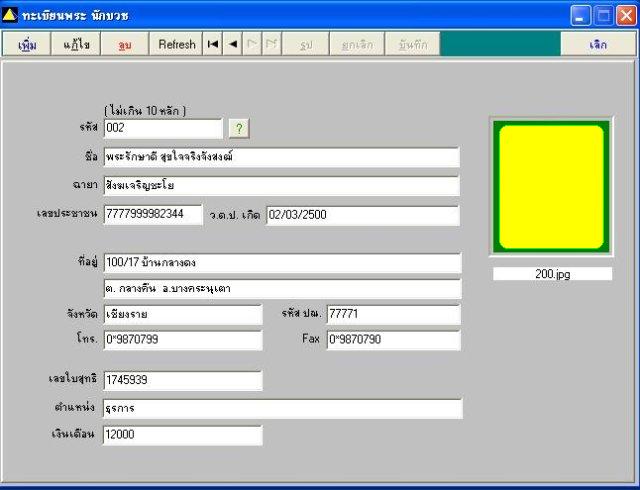Click the แก้ไข (edit) toolbar button
The width and height of the screenshot is (640, 490).
point(76,44)
